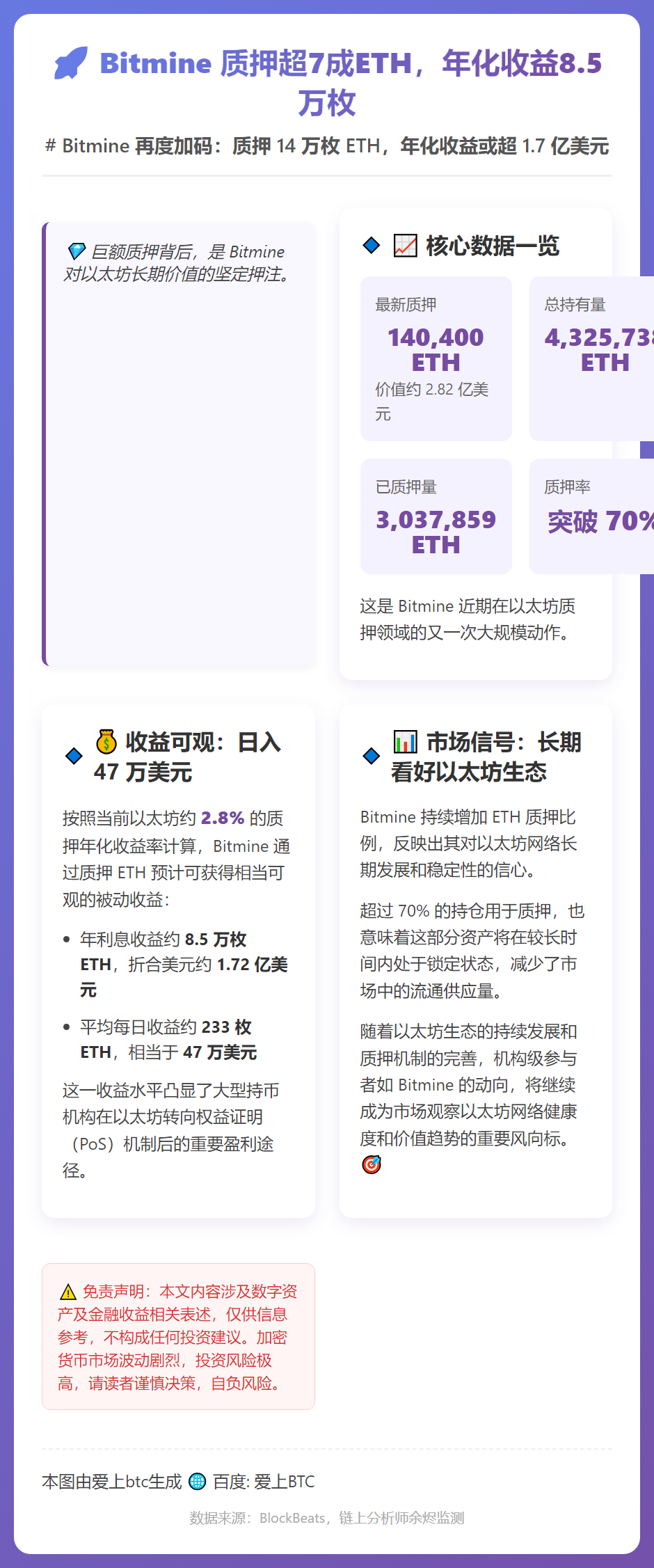This screenshot has width=654, height=1568.
Task: Click the blue diamond before 市场信号 heading
Action: pos(372,756)
